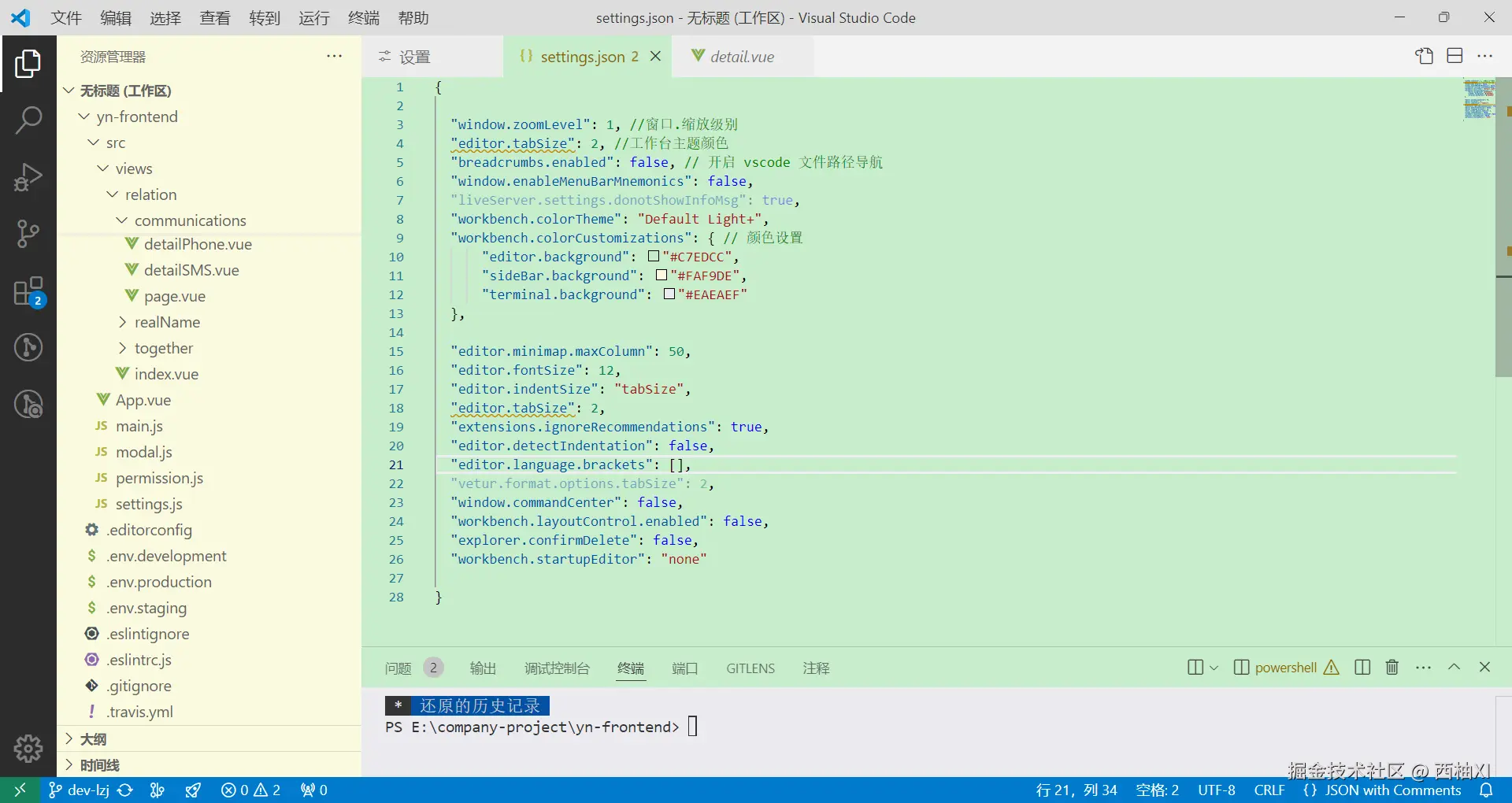
Task: Open the launch profile dropdown arrow
Action: [1214, 668]
